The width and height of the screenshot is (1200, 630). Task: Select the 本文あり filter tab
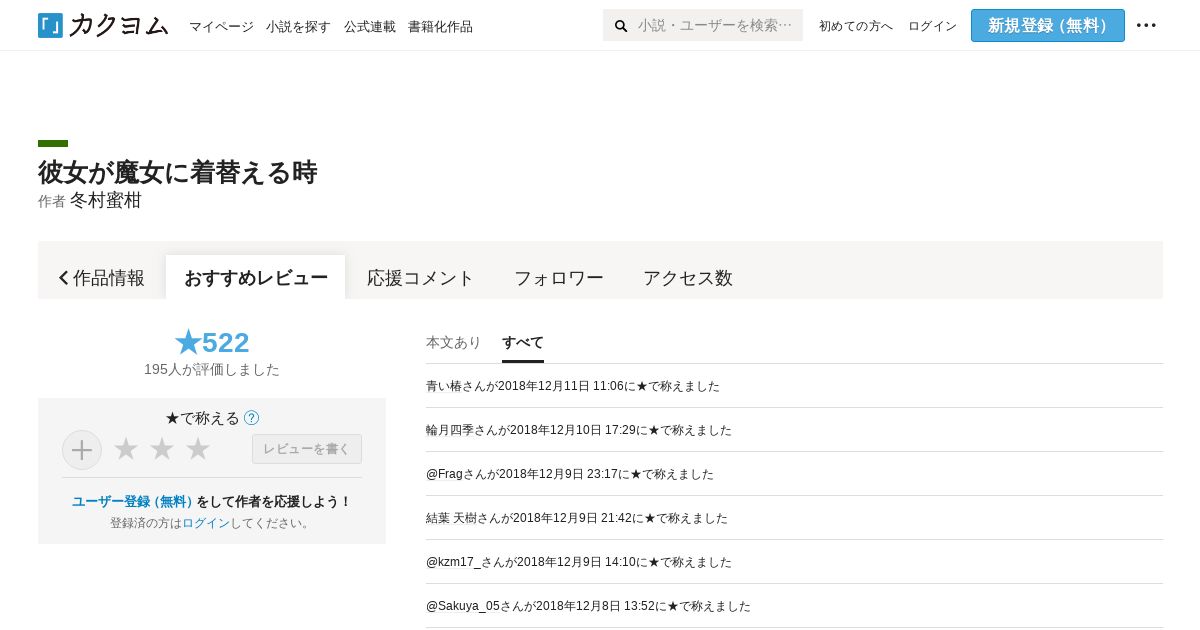[x=454, y=342]
